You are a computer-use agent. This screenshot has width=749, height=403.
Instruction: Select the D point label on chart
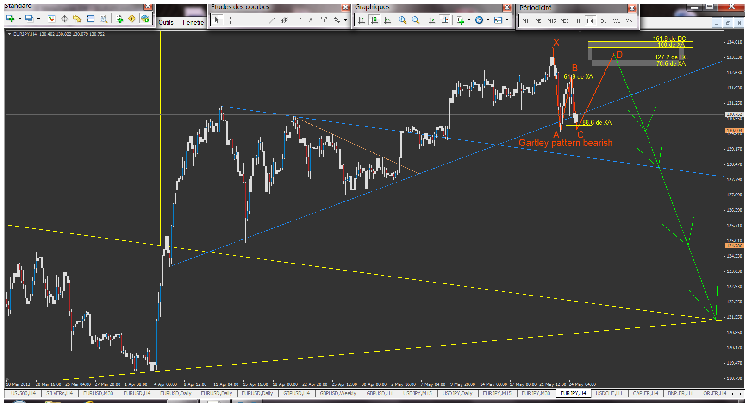pyautogui.click(x=619, y=55)
